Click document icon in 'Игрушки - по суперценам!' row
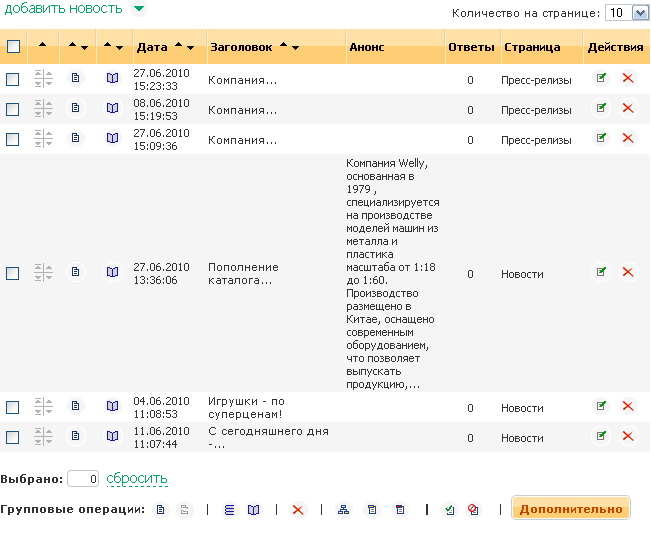The width and height of the screenshot is (651, 533). click(x=75, y=406)
